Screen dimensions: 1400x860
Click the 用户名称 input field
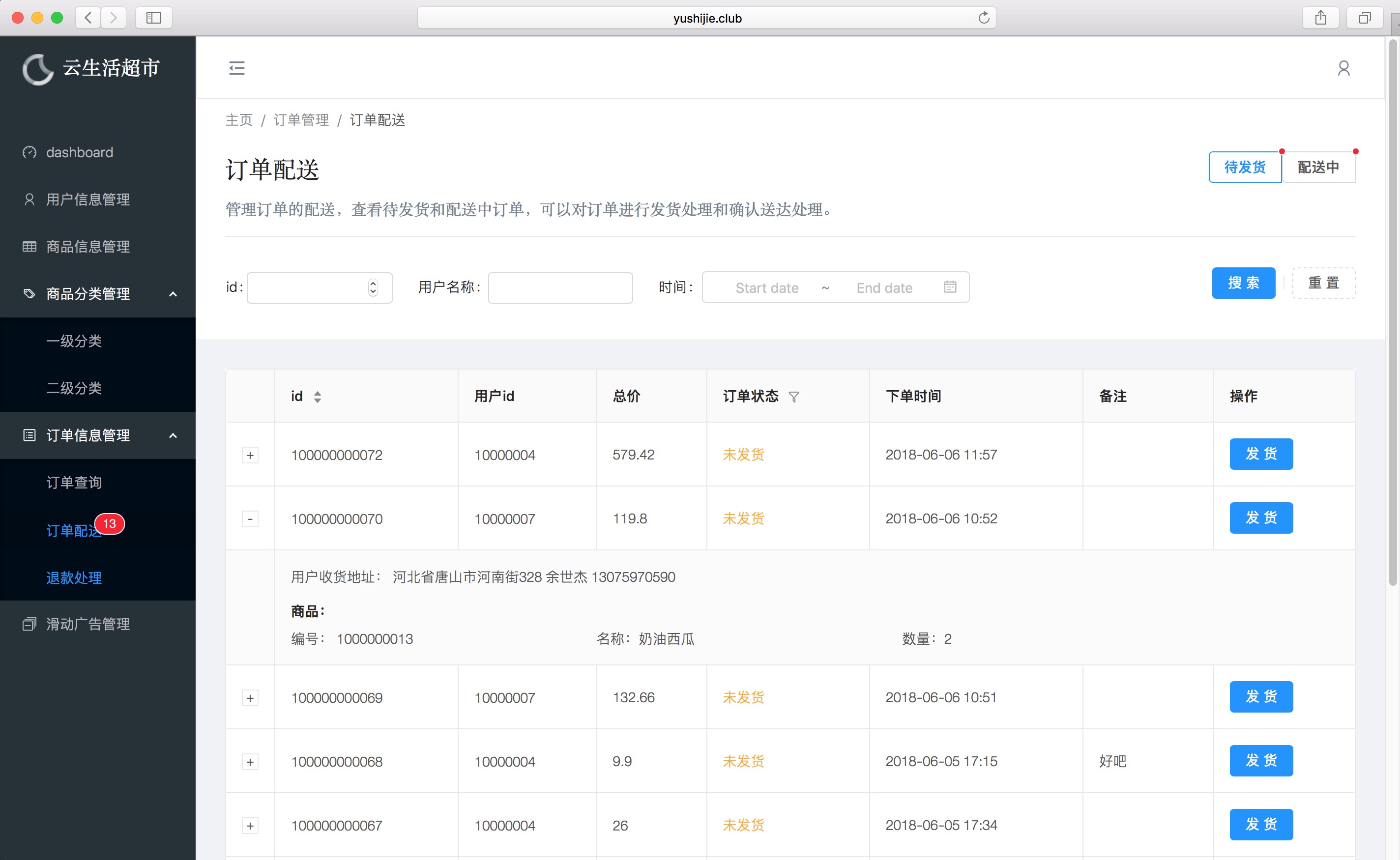pyautogui.click(x=560, y=288)
